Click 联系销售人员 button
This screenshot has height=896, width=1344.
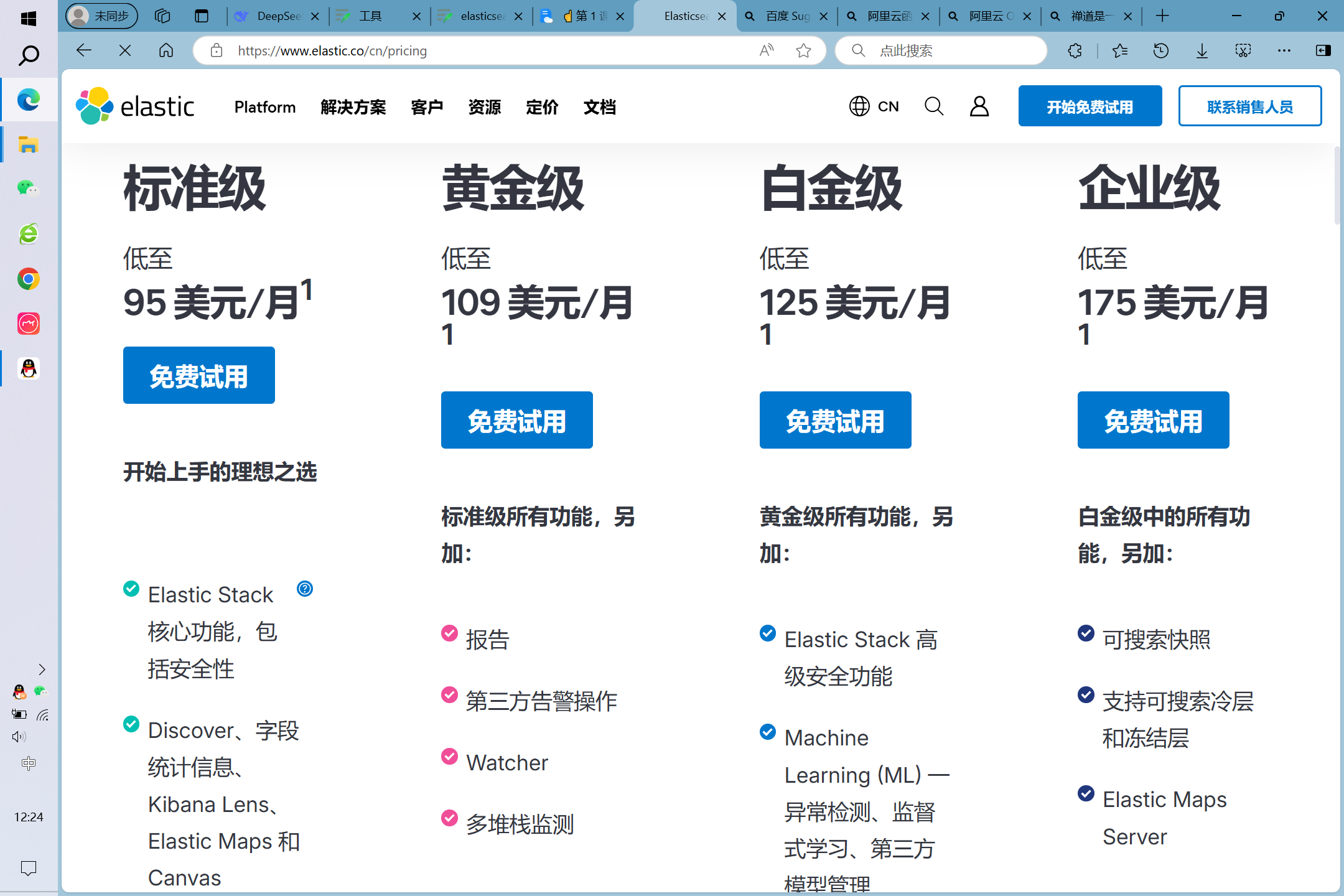tap(1250, 106)
